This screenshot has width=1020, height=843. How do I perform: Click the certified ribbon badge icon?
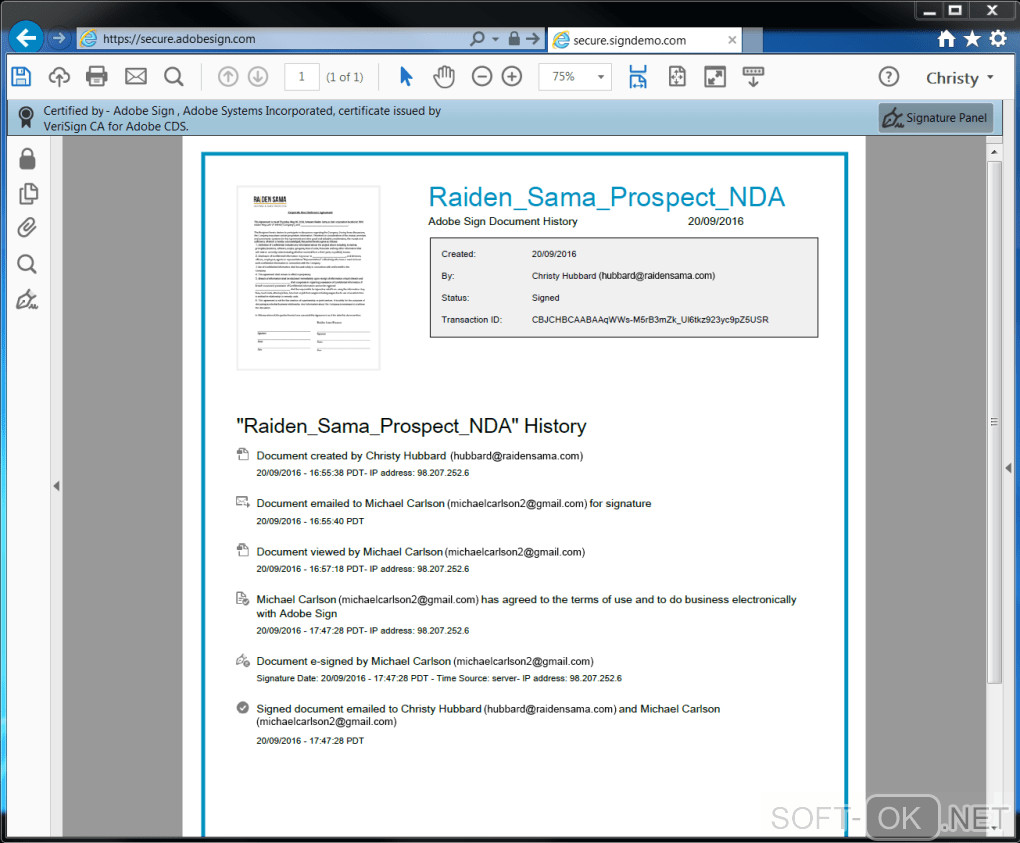click(x=26, y=117)
